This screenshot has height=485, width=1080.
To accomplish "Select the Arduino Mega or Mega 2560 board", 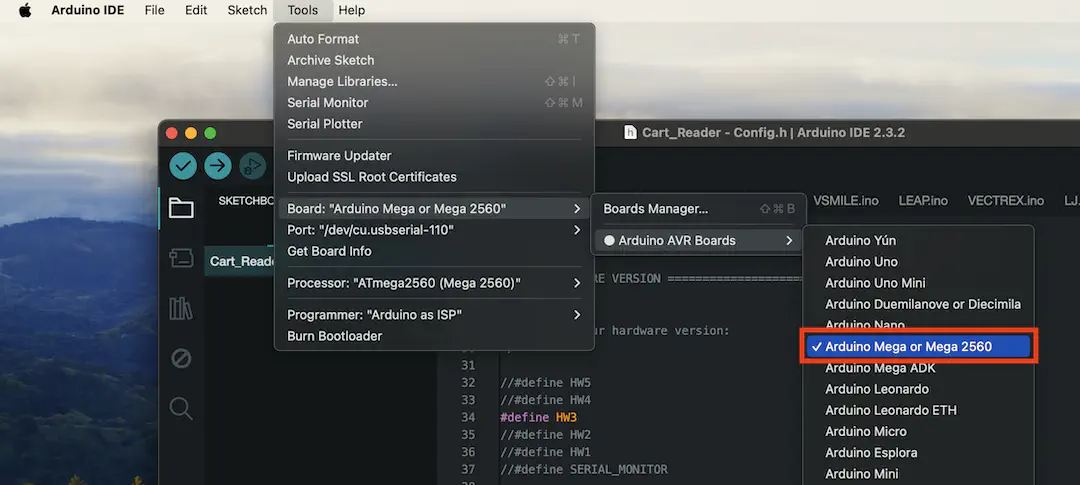I will 918,347.
